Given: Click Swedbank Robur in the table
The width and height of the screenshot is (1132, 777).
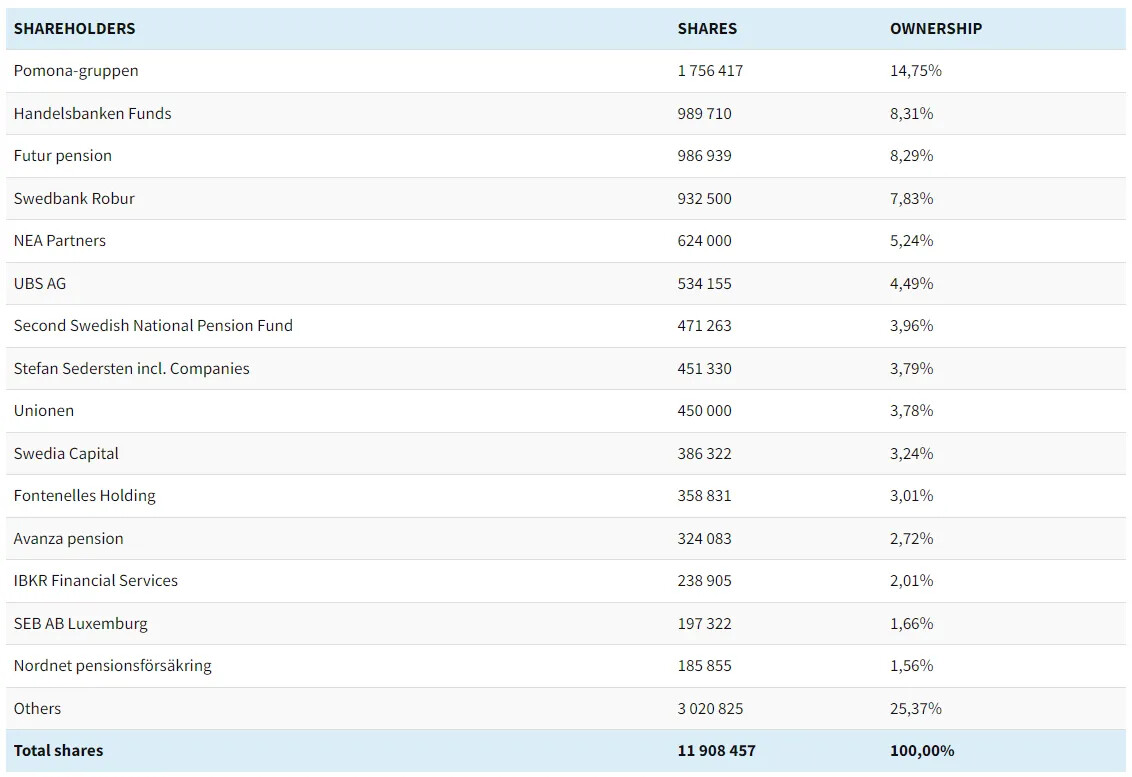Looking at the screenshot, I should pos(74,199).
